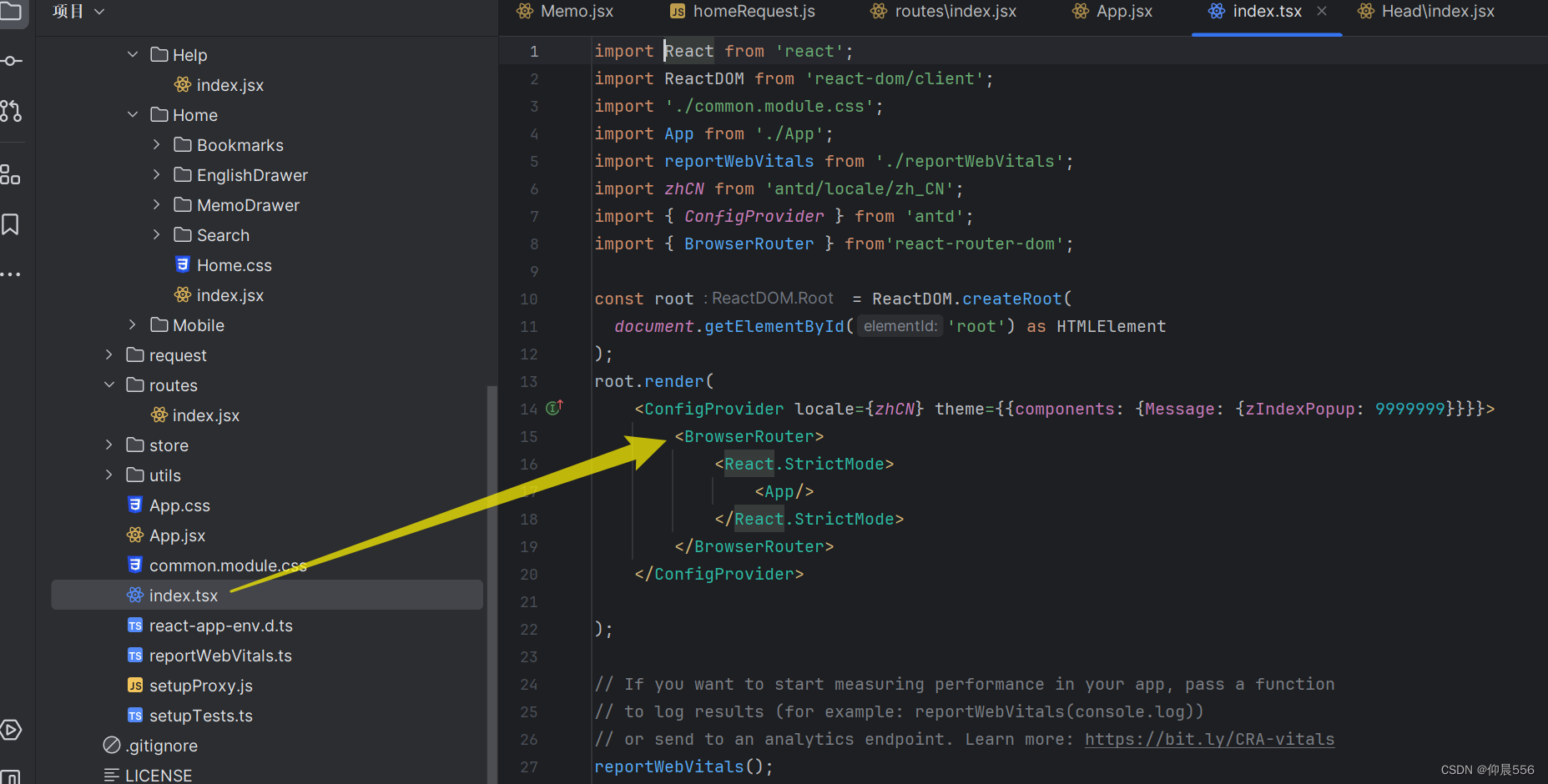
Task: Click the folder icon of store
Action: coord(135,445)
